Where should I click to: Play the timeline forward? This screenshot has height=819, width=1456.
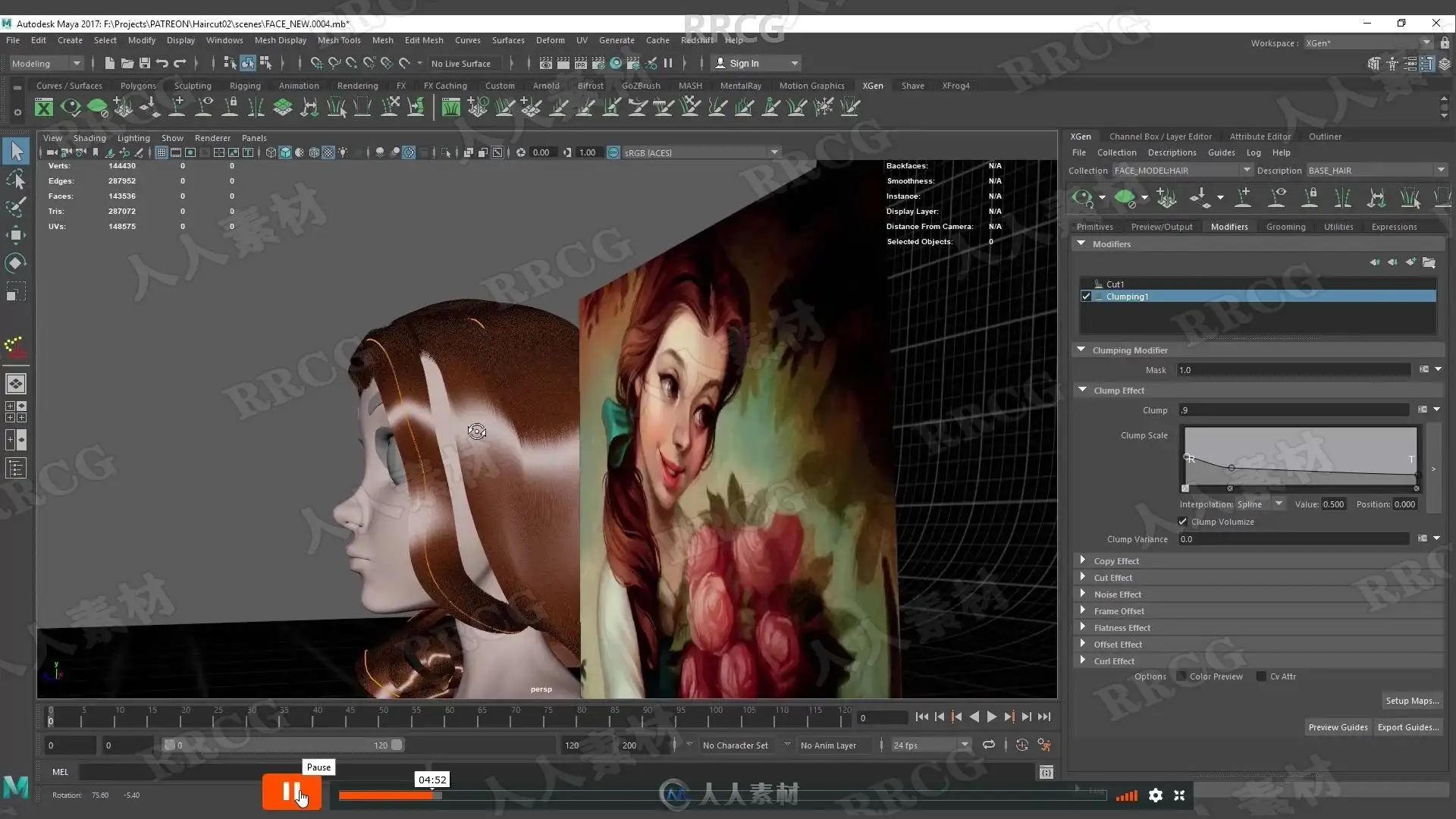point(991,717)
